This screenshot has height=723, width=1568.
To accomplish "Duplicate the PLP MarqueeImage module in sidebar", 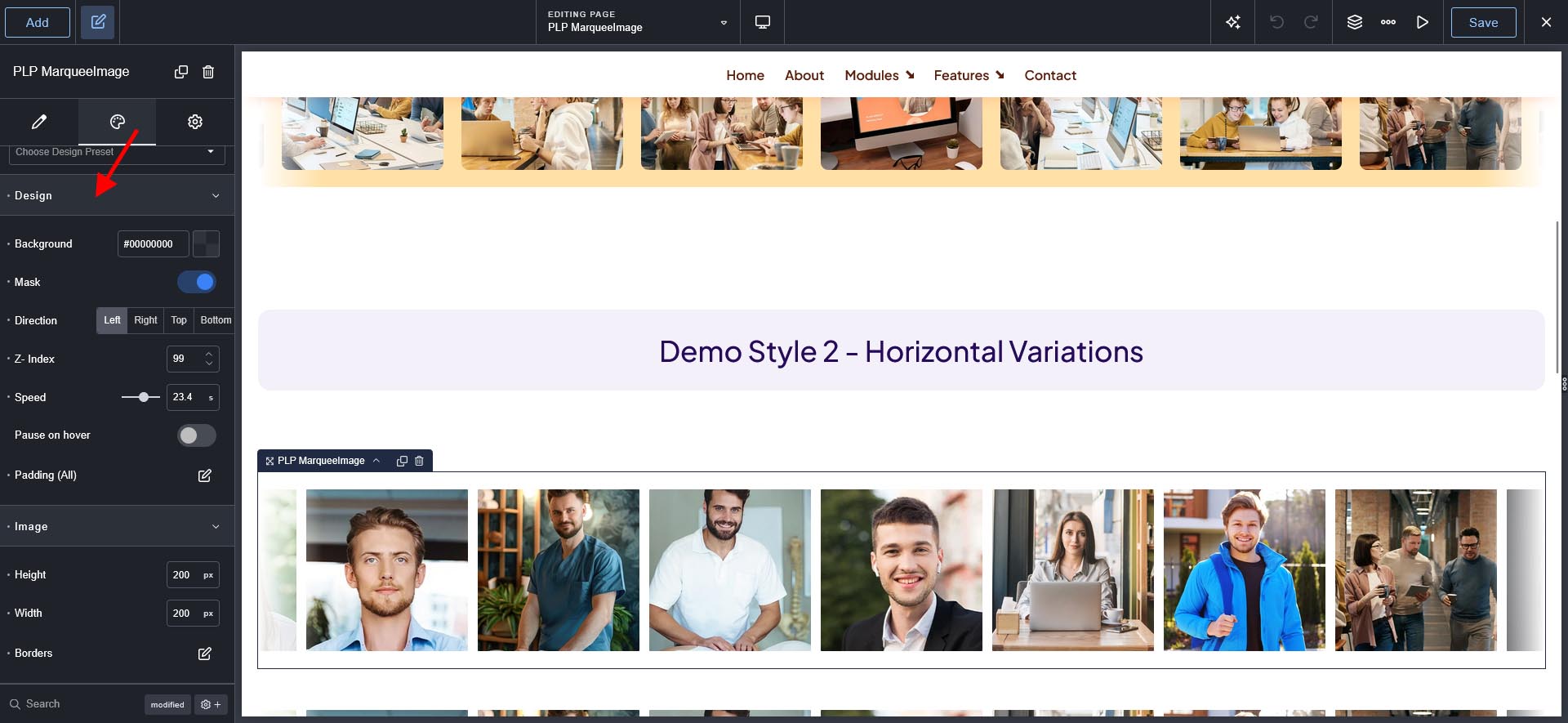I will (x=181, y=72).
